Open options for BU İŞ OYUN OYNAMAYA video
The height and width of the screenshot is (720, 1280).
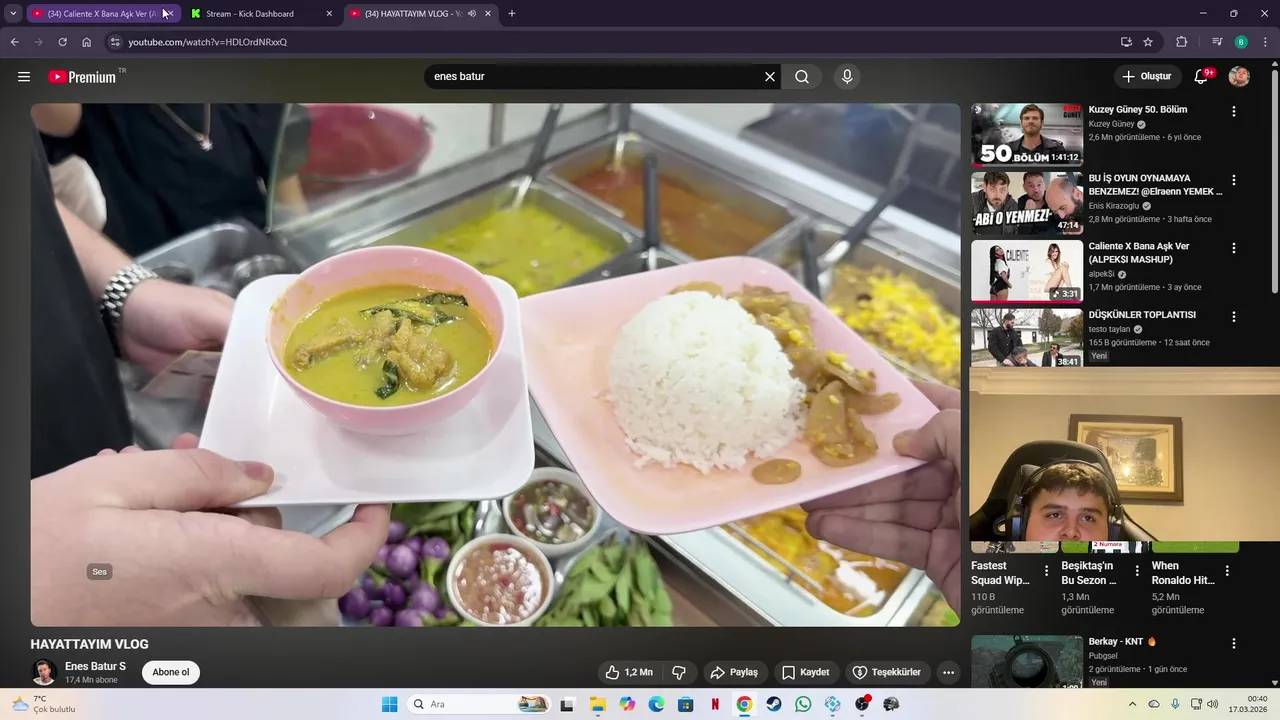pos(1233,180)
